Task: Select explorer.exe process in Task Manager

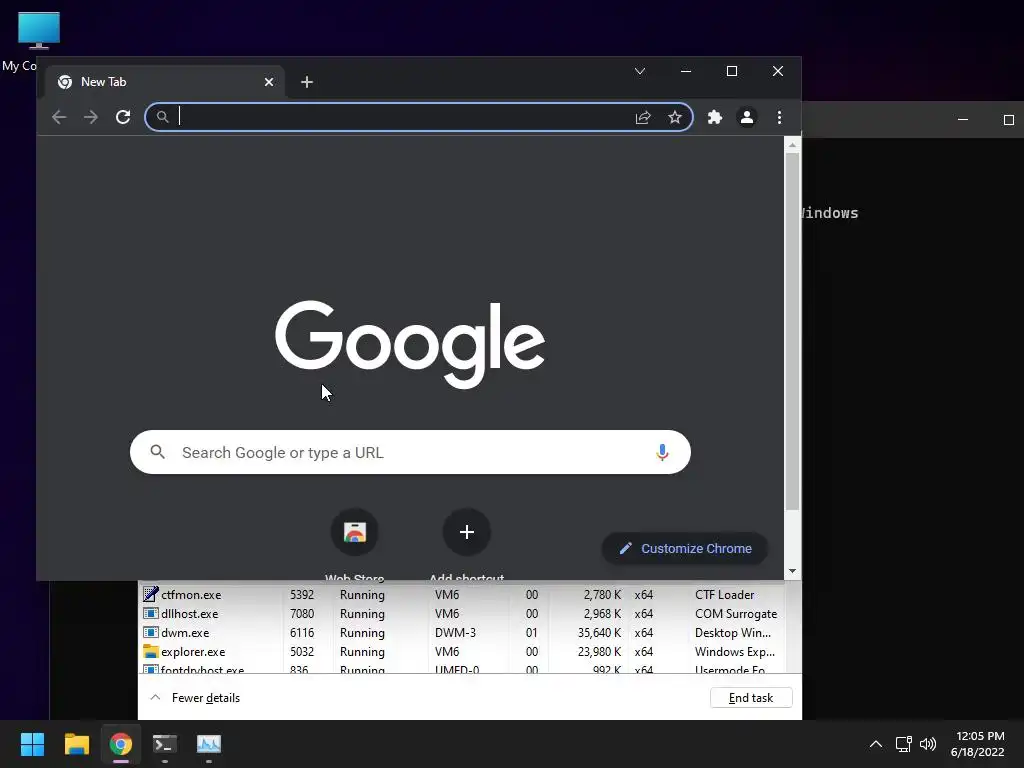Action: pyautogui.click(x=462, y=652)
